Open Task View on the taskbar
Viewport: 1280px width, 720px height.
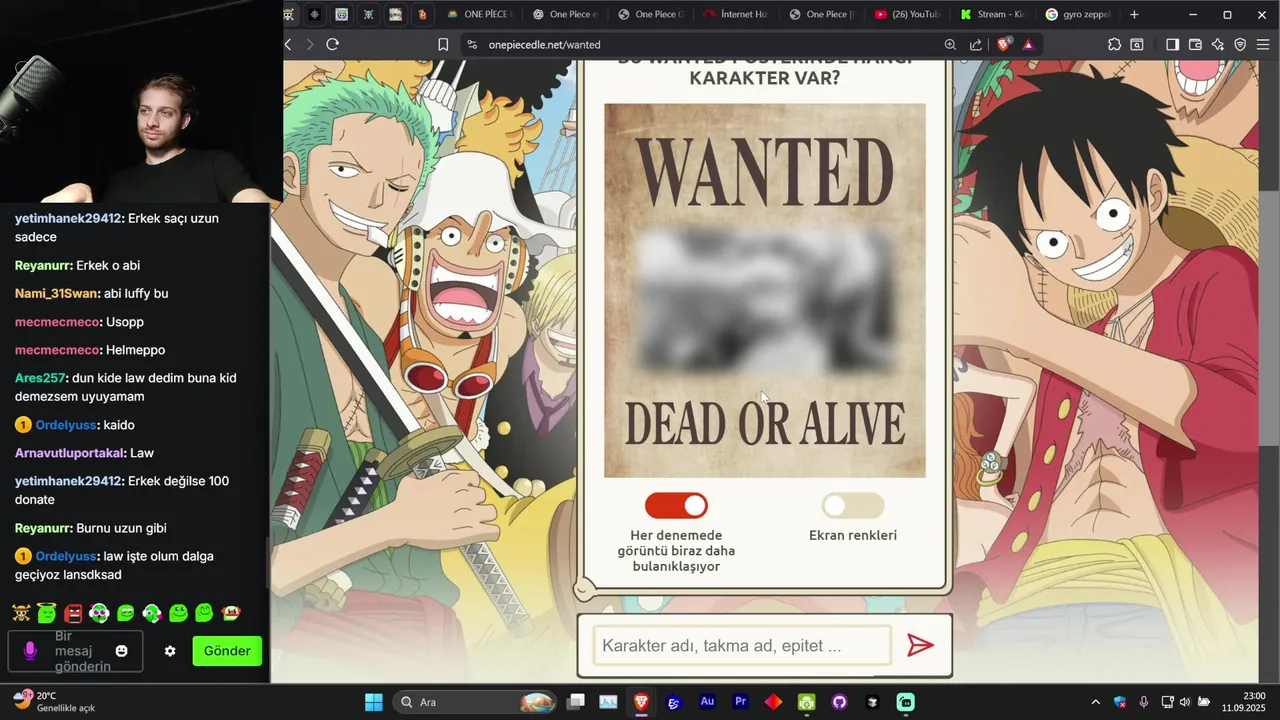tap(575, 702)
